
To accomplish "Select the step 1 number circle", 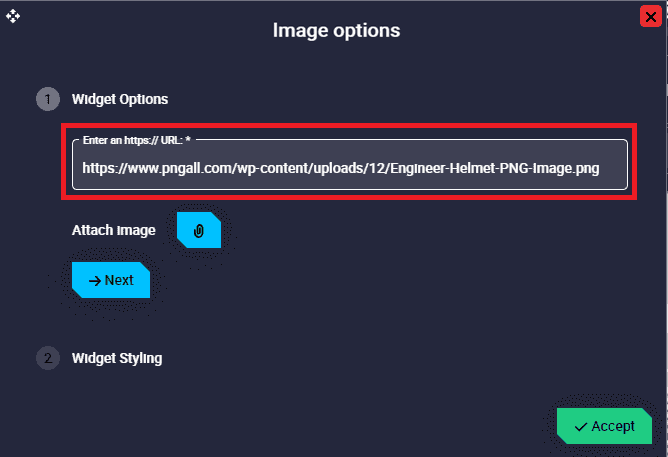I will (48, 99).
